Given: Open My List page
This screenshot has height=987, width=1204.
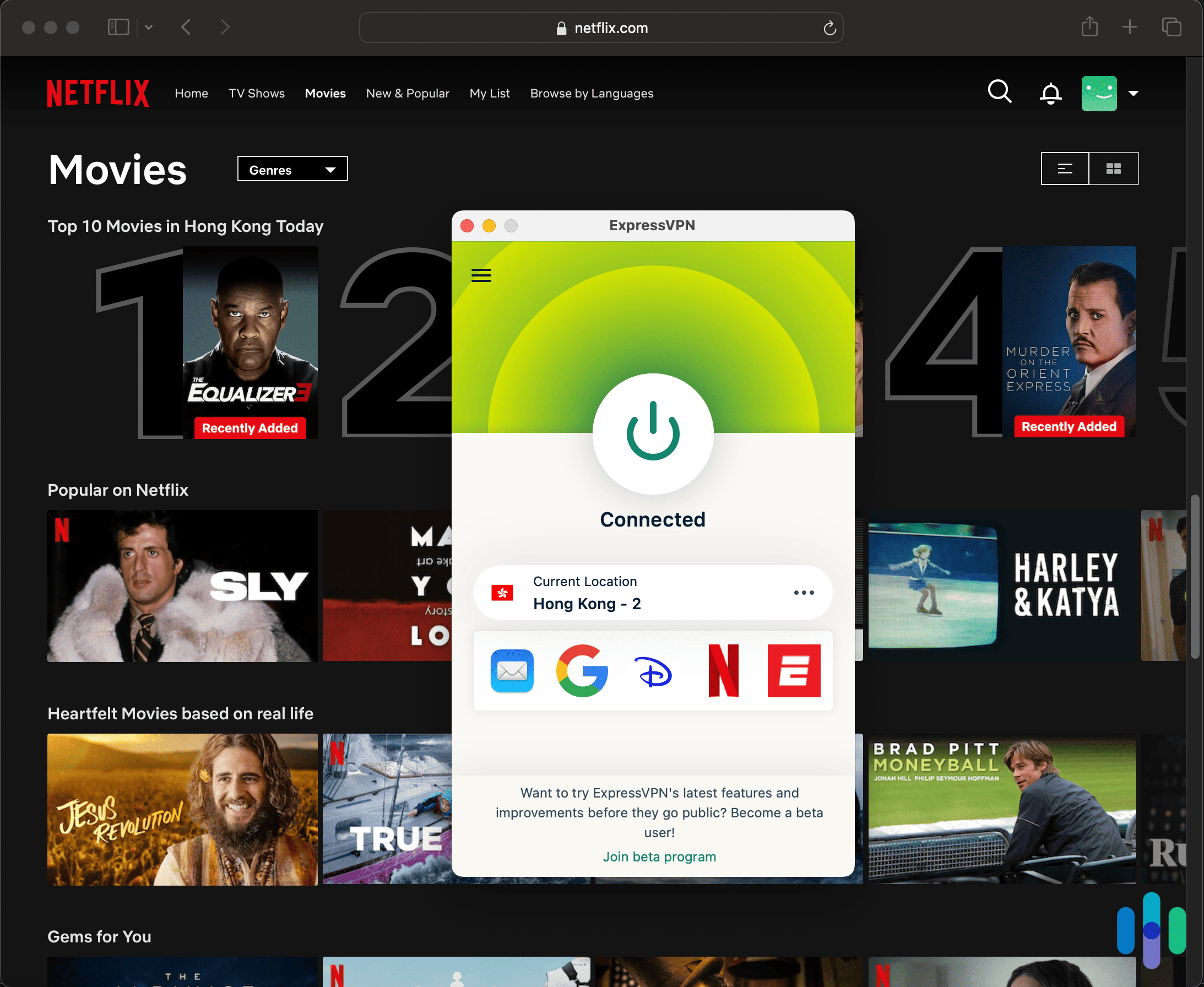Looking at the screenshot, I should click(x=490, y=93).
